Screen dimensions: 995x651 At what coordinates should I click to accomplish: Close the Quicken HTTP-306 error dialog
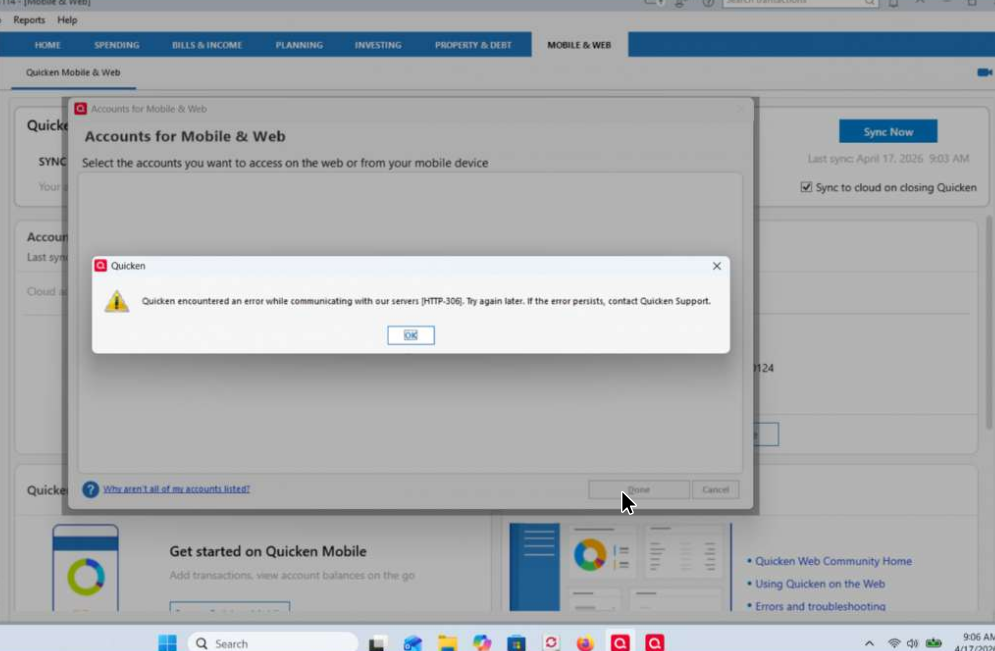pos(716,266)
